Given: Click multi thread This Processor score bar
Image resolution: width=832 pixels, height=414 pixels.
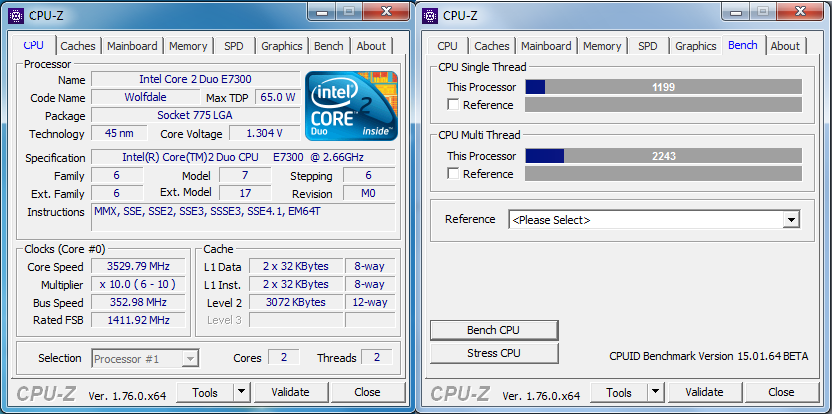Looking at the screenshot, I should pyautogui.click(x=663, y=156).
